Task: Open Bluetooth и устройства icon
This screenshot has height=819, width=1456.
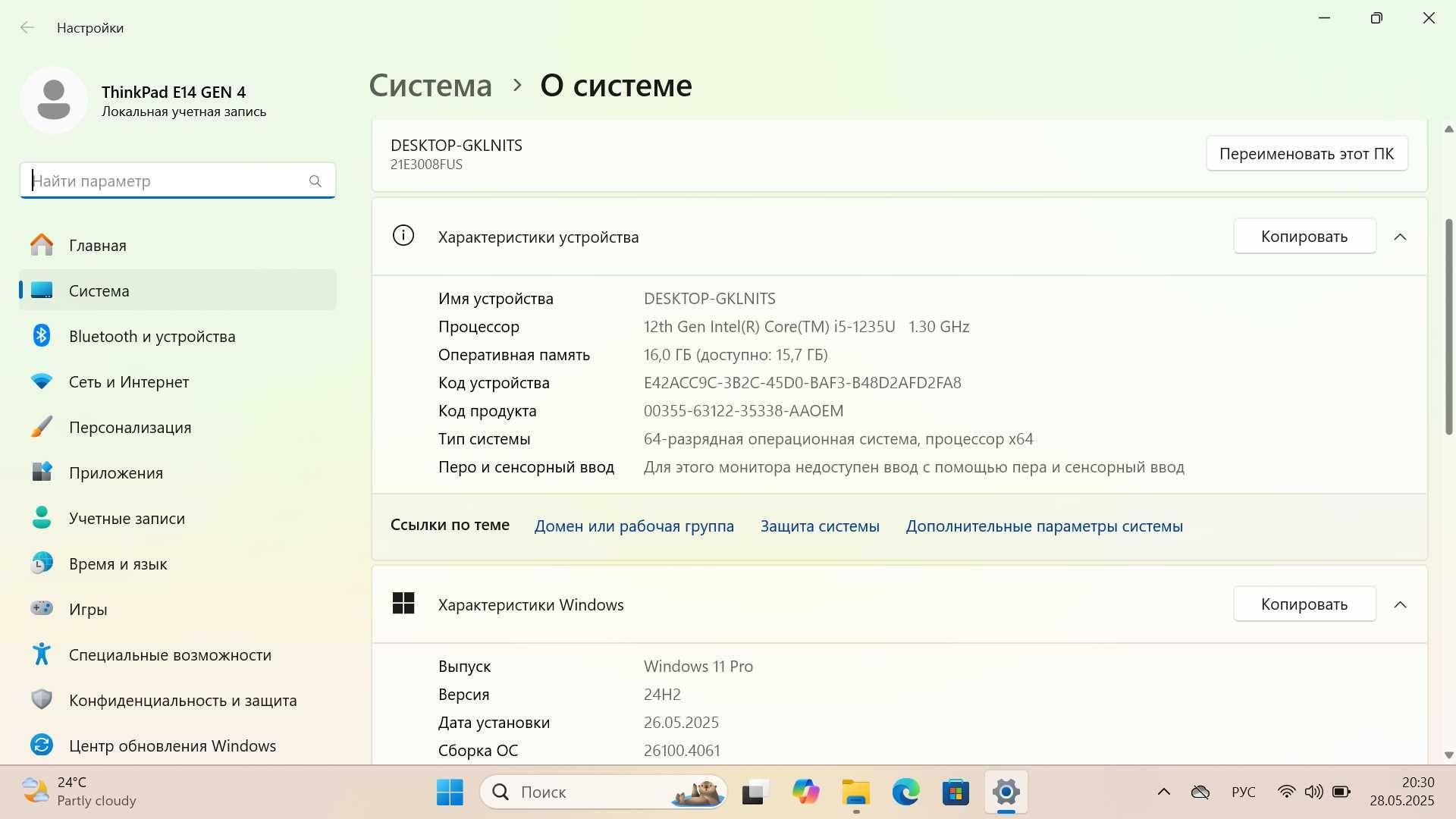Action: pyautogui.click(x=42, y=335)
